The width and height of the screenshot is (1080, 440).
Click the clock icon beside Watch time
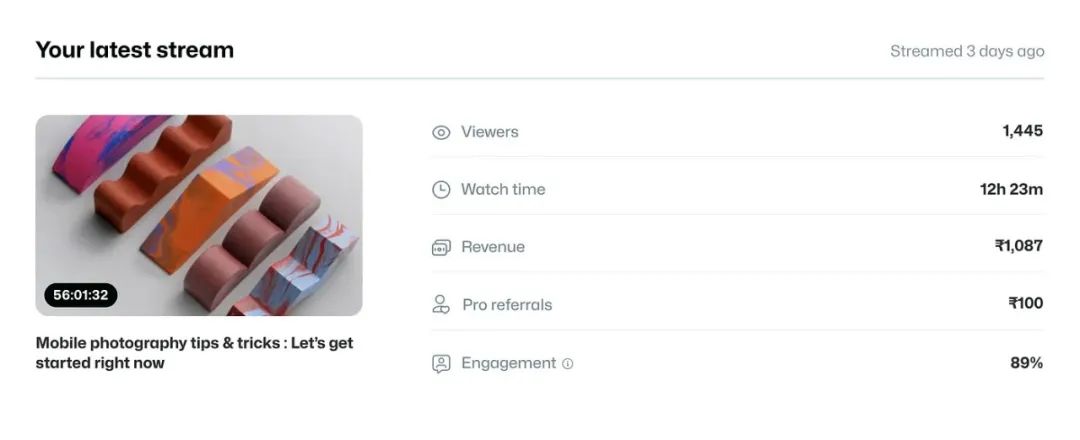point(441,189)
